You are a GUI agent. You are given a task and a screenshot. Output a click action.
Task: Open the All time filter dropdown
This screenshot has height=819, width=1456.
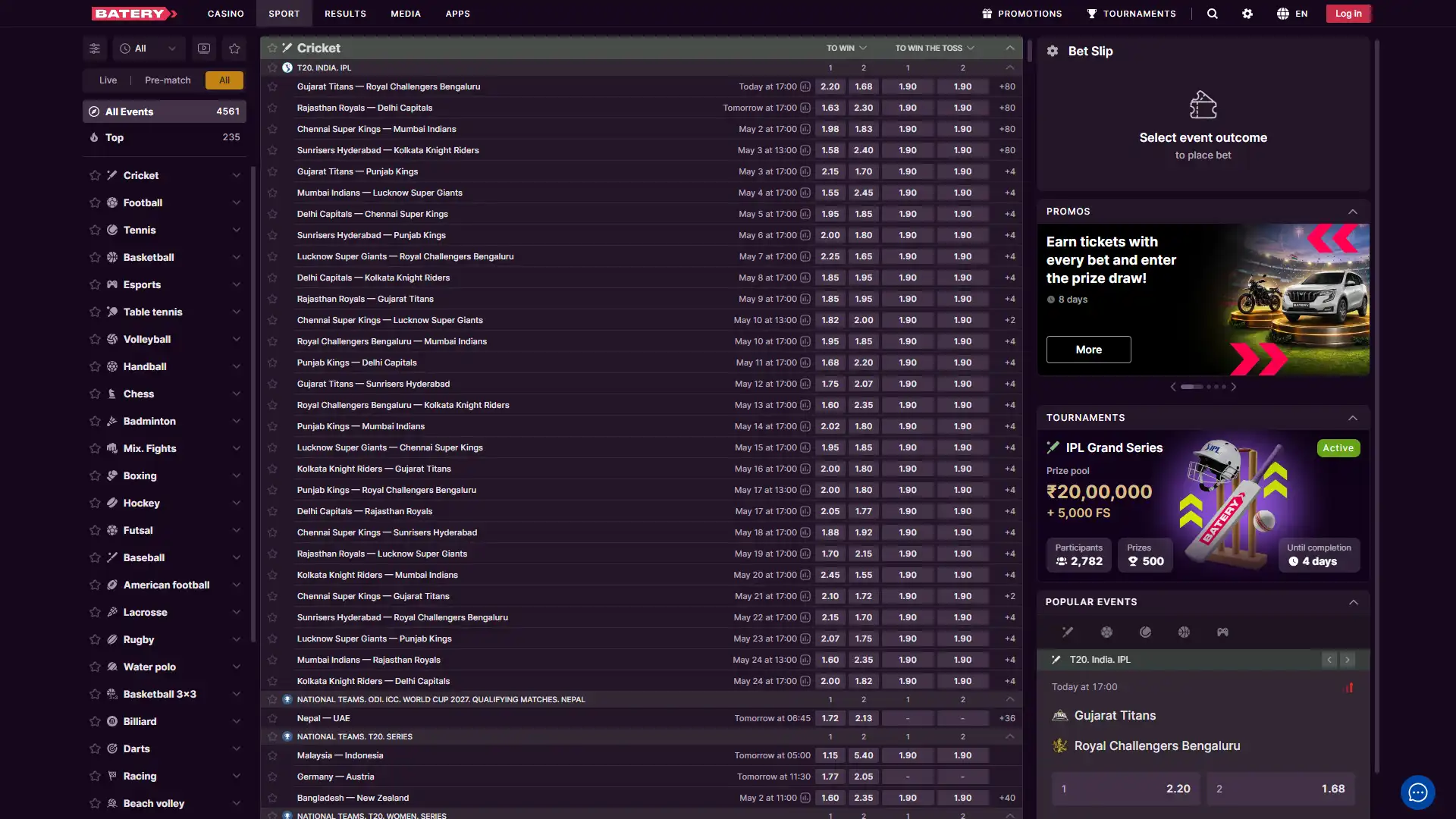click(149, 49)
